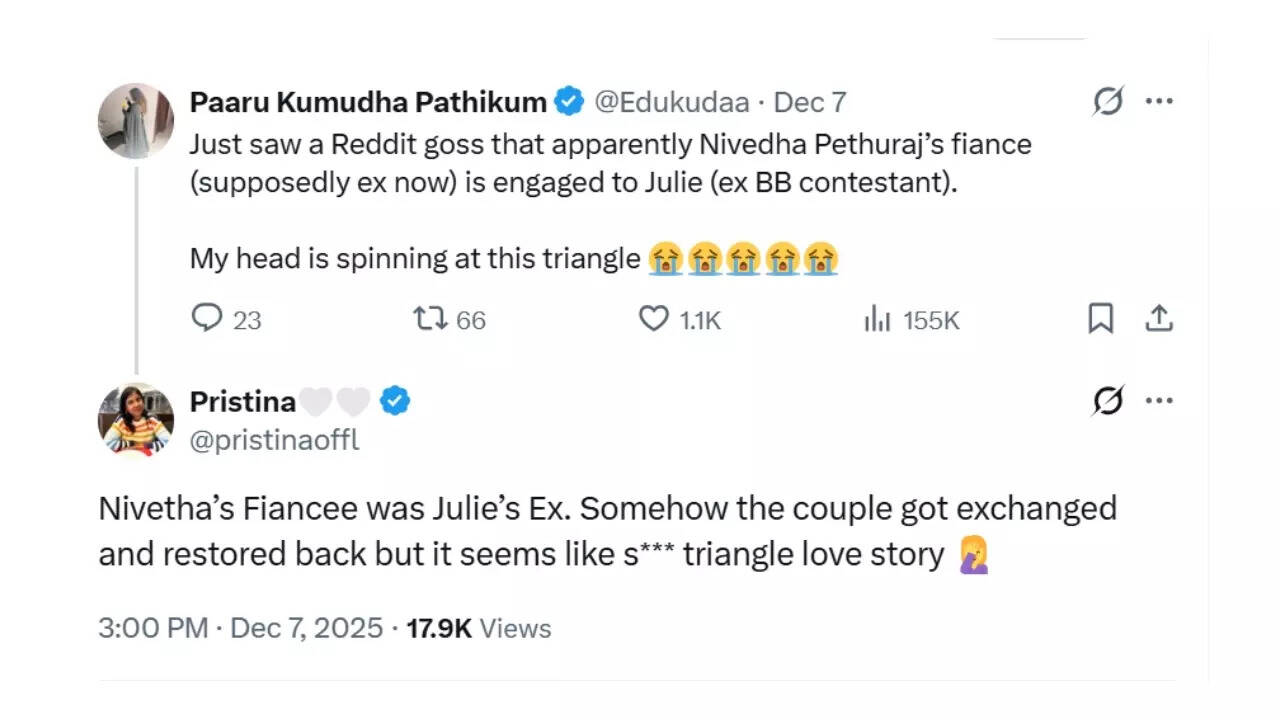Image resolution: width=1280 pixels, height=720 pixels.
Task: Bookmark the Reddit goss tweet
Action: [1100, 319]
